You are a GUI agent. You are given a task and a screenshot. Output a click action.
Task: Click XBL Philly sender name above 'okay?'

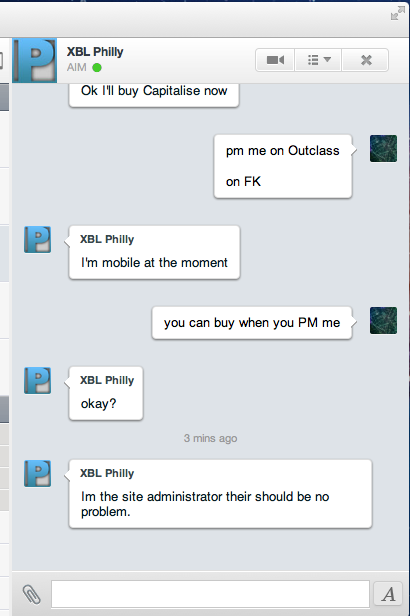pyautogui.click(x=107, y=380)
